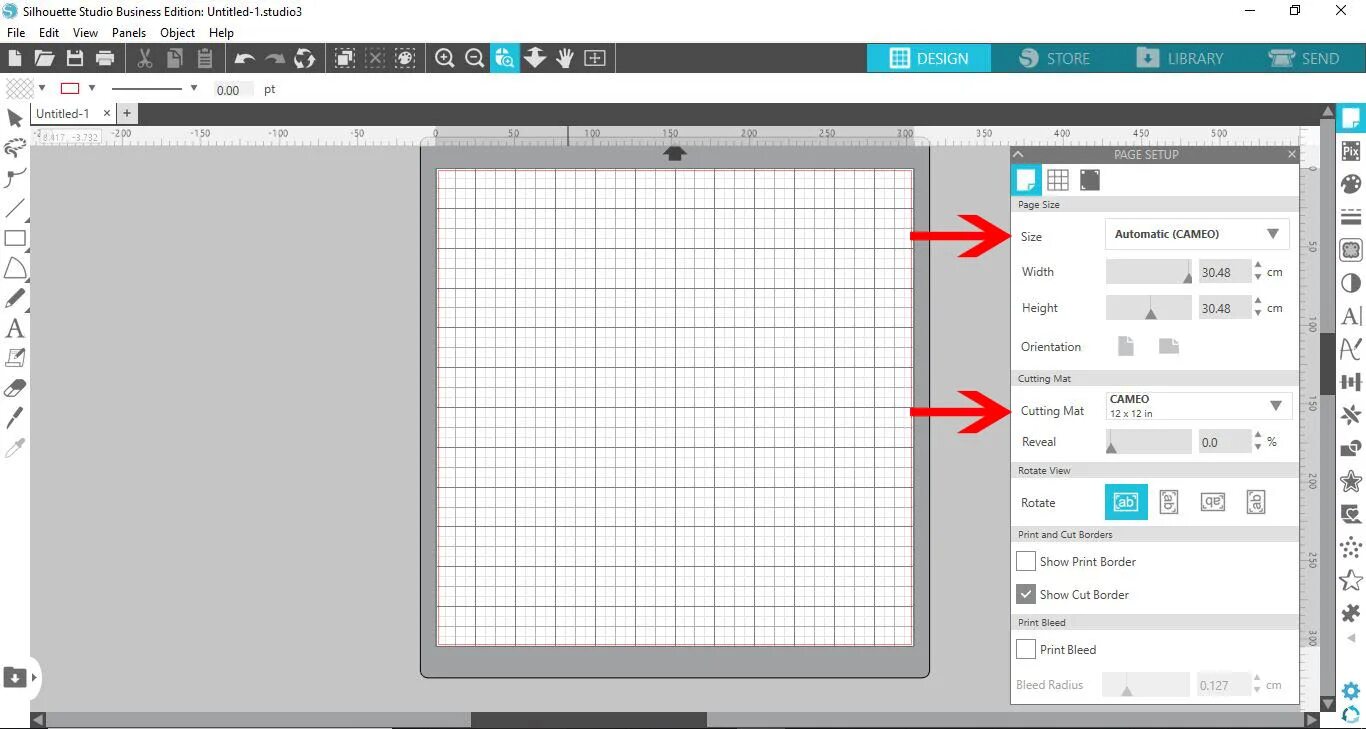Open the line color dropdown arrow
The height and width of the screenshot is (729, 1366).
pos(92,88)
